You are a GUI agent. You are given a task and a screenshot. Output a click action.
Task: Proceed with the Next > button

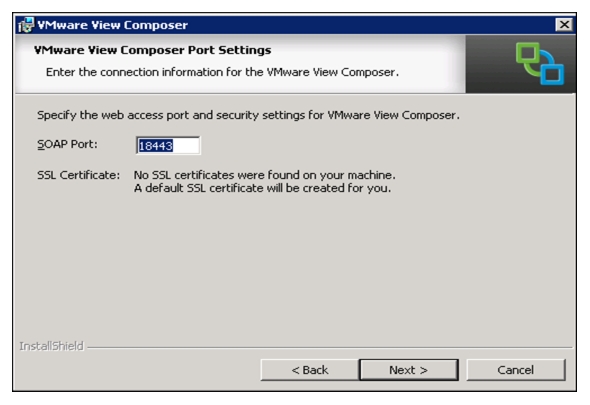tap(409, 370)
